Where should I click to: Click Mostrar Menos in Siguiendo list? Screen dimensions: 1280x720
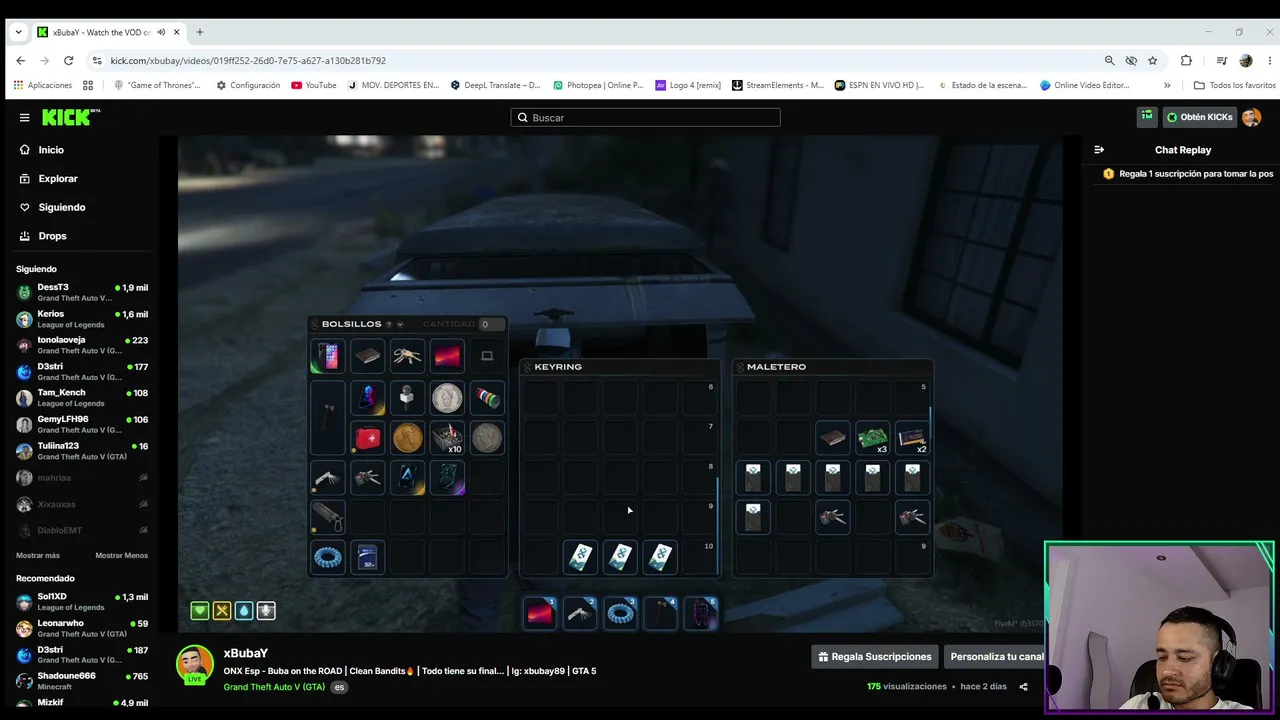coord(122,555)
